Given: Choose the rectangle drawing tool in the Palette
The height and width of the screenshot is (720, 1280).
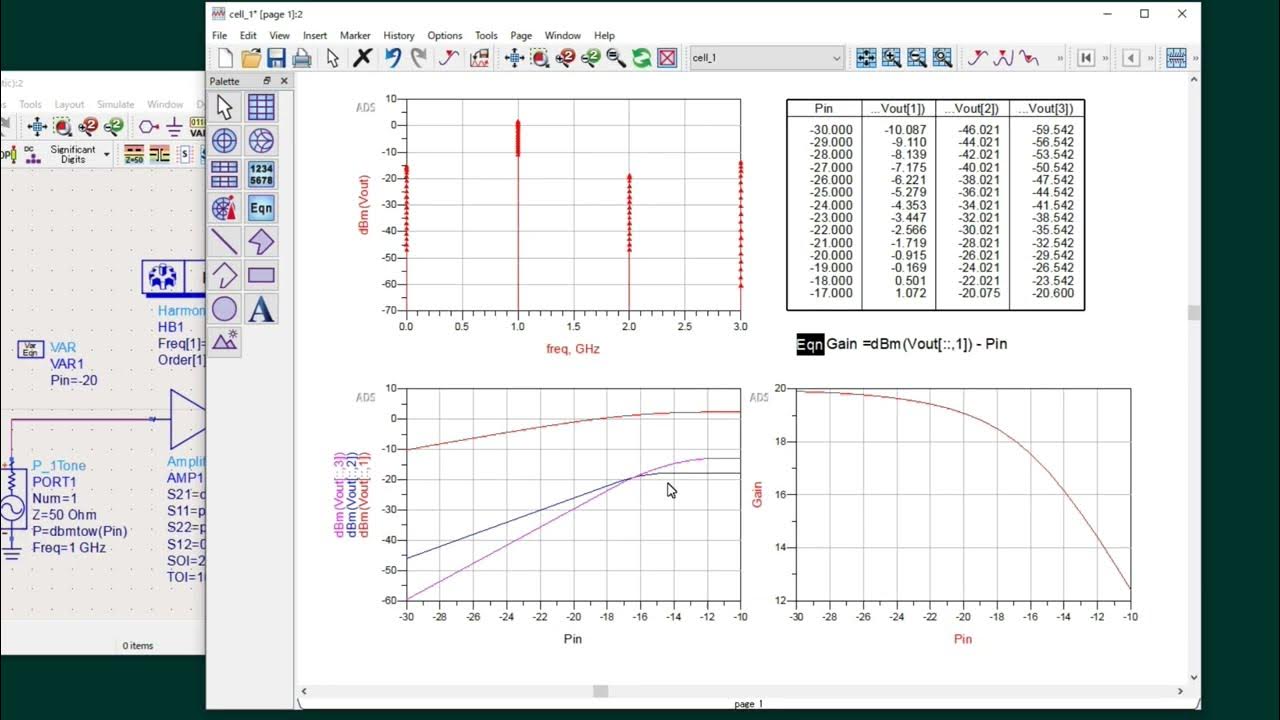Looking at the screenshot, I should (261, 276).
